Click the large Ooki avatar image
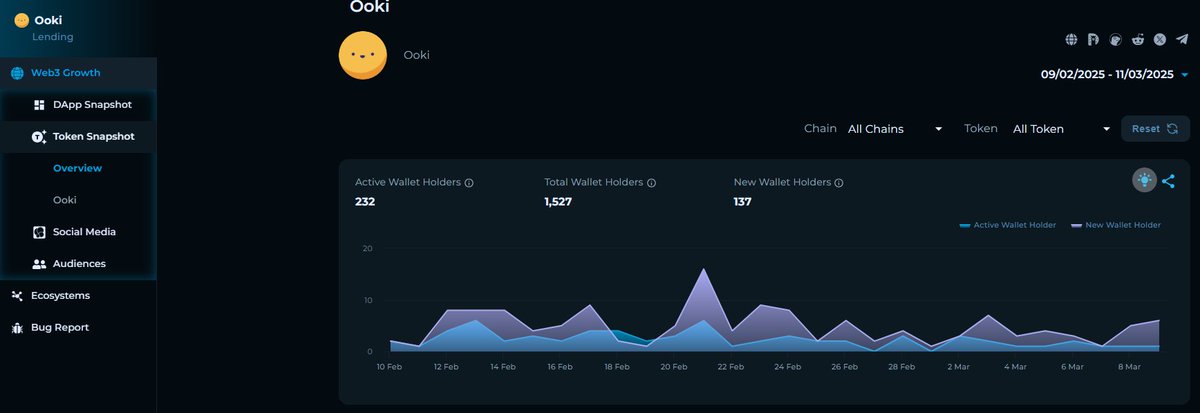The height and width of the screenshot is (413, 1200). [363, 55]
